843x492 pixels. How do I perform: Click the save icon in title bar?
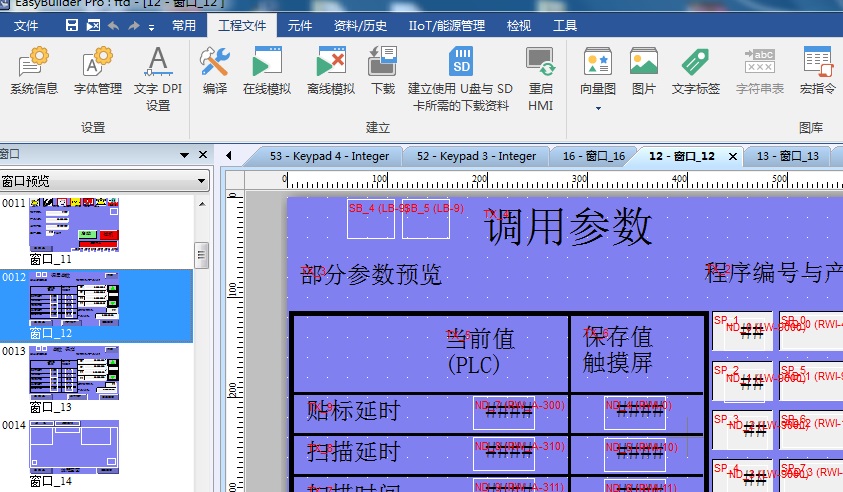[x=72, y=25]
